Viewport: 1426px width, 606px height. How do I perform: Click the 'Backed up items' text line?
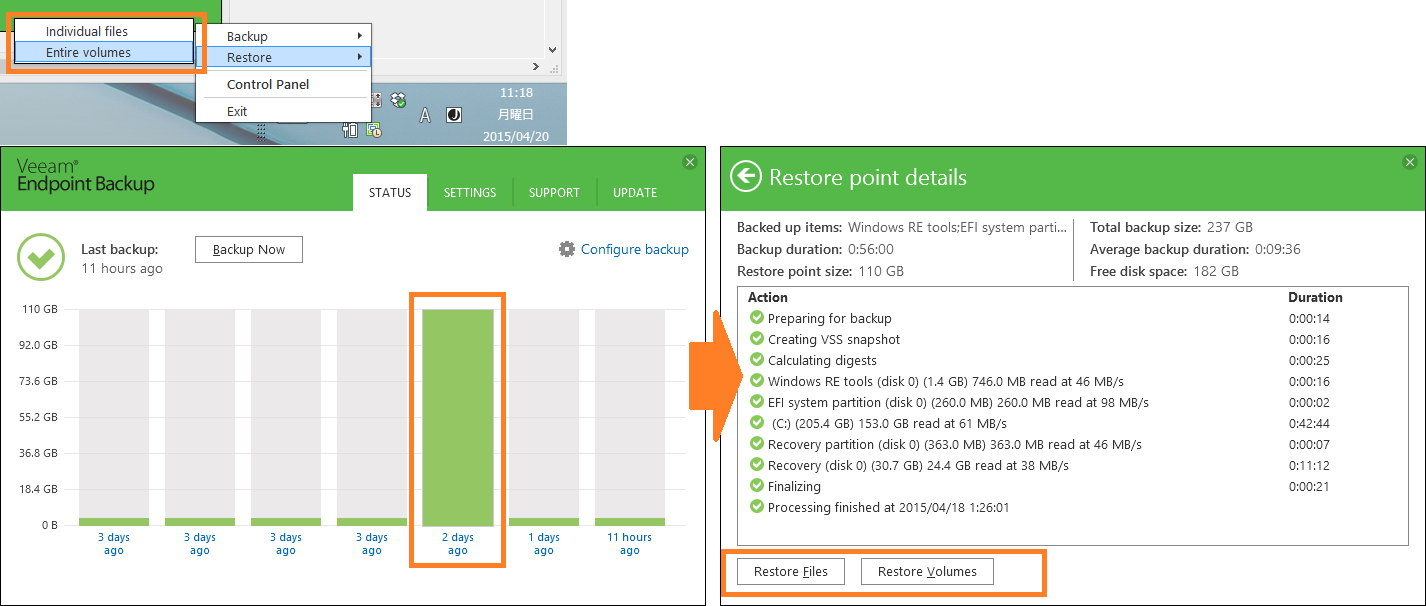tap(902, 227)
